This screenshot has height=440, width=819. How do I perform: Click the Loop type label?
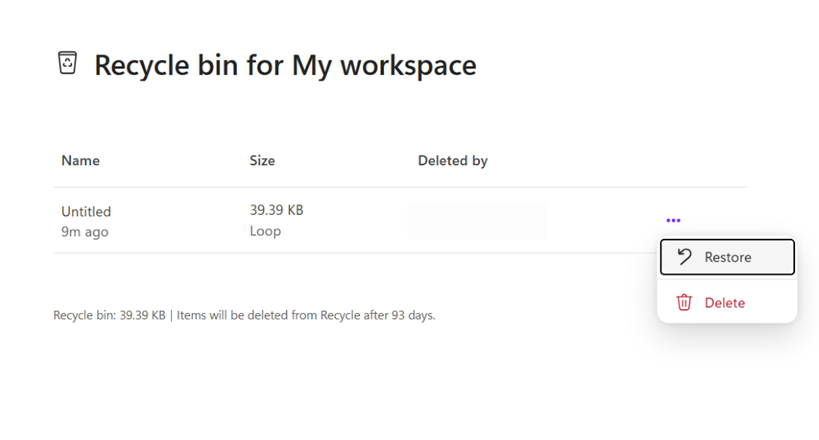(265, 231)
